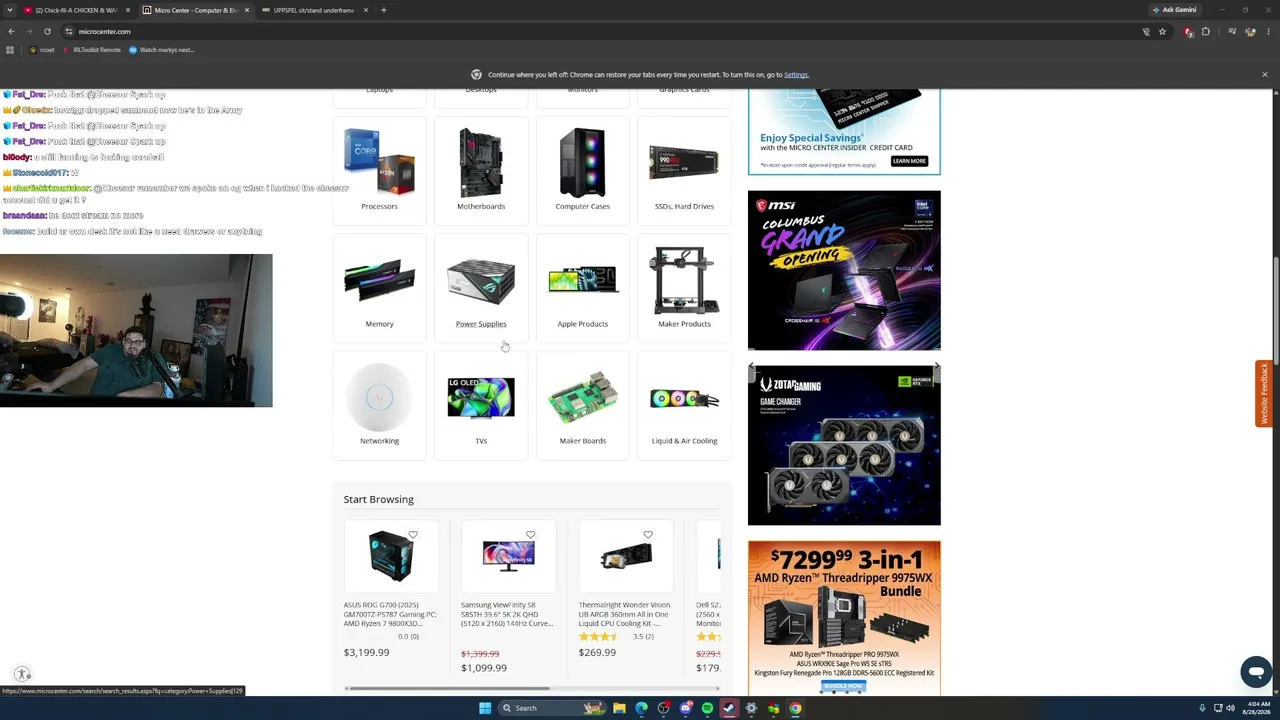Launch Microsoft Edge from the taskbar
The image size is (1280, 720).
(x=641, y=708)
